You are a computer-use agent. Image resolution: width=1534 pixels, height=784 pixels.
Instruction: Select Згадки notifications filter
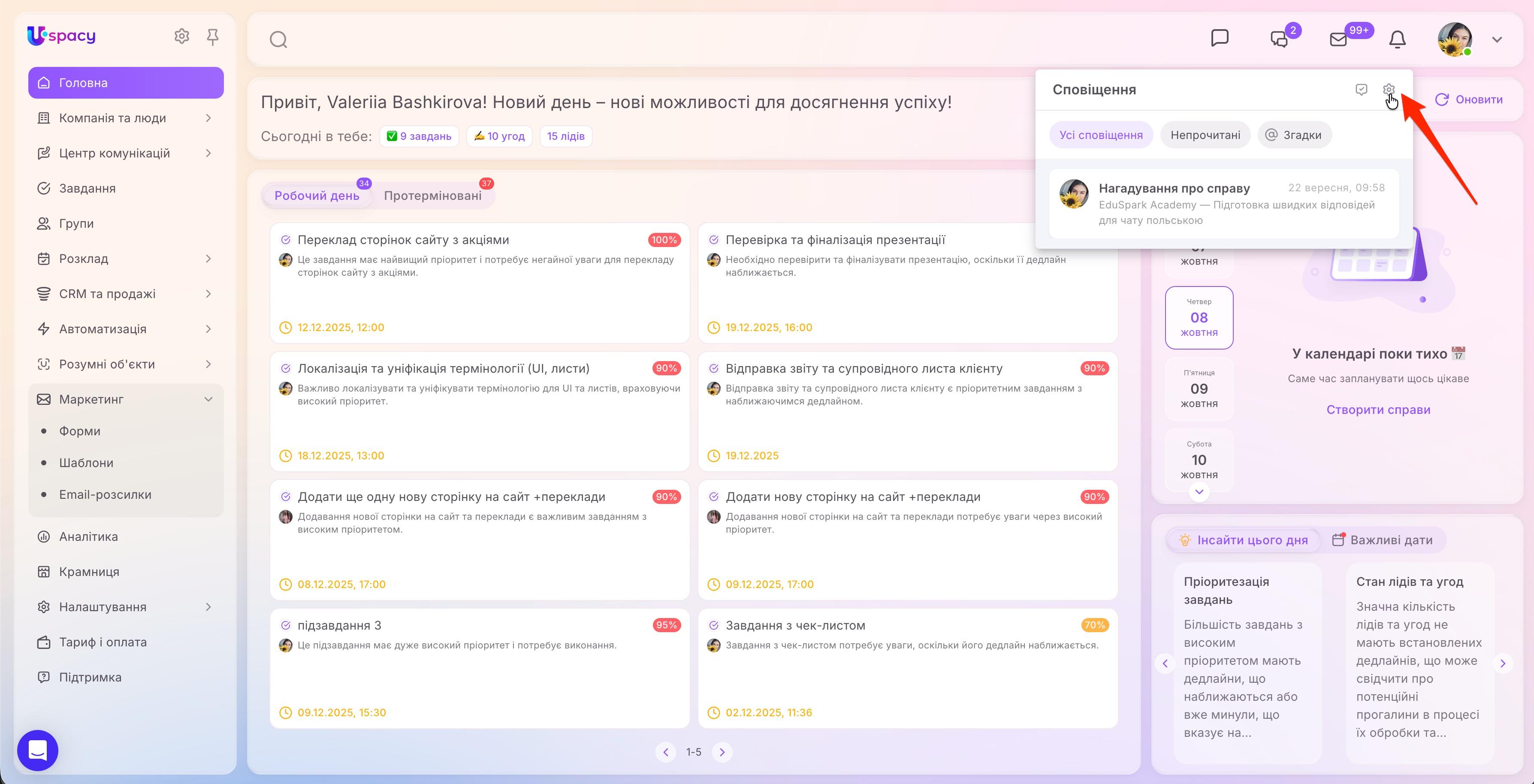pos(1295,135)
